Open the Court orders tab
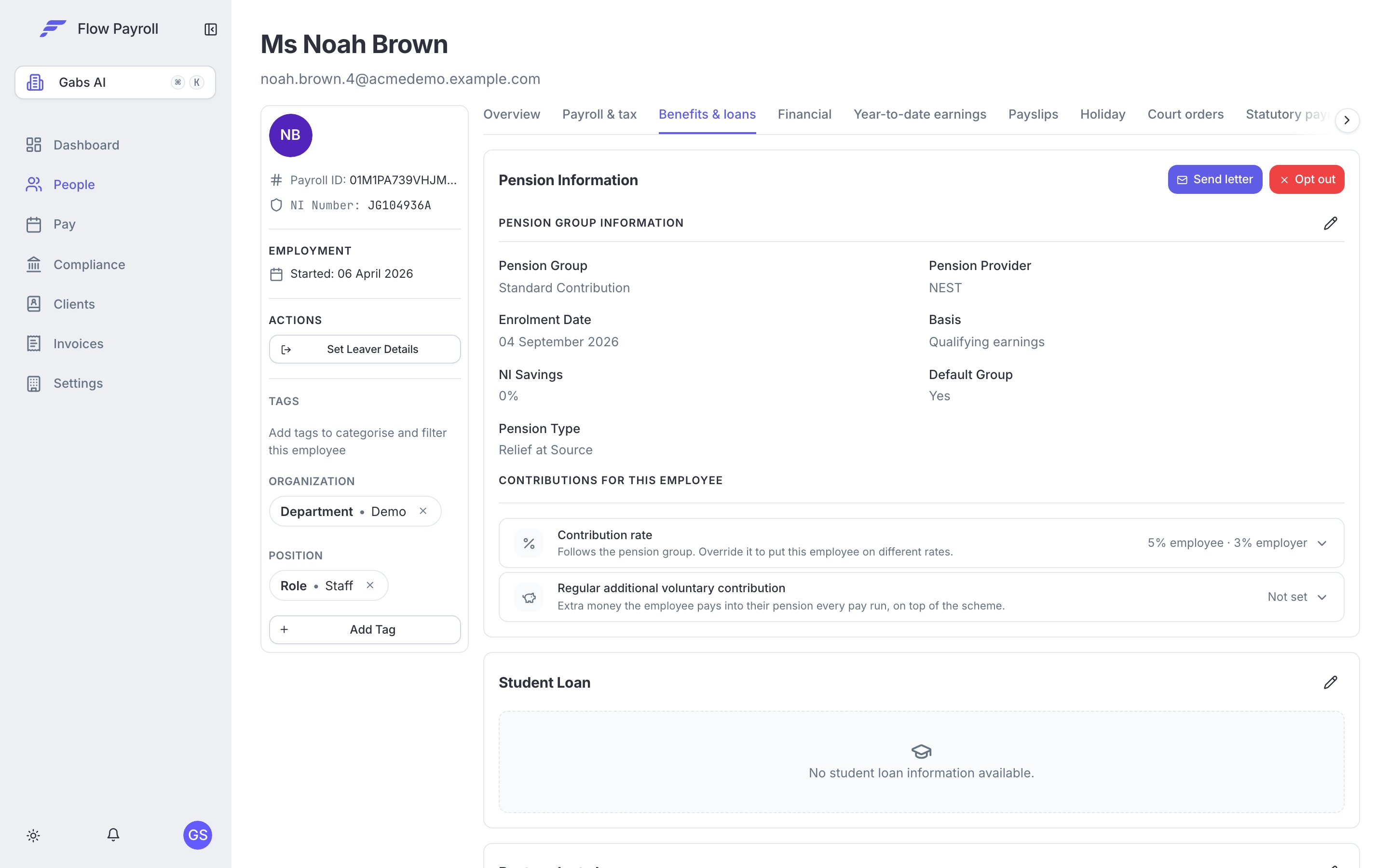Viewport: 1389px width, 868px height. click(x=1185, y=114)
